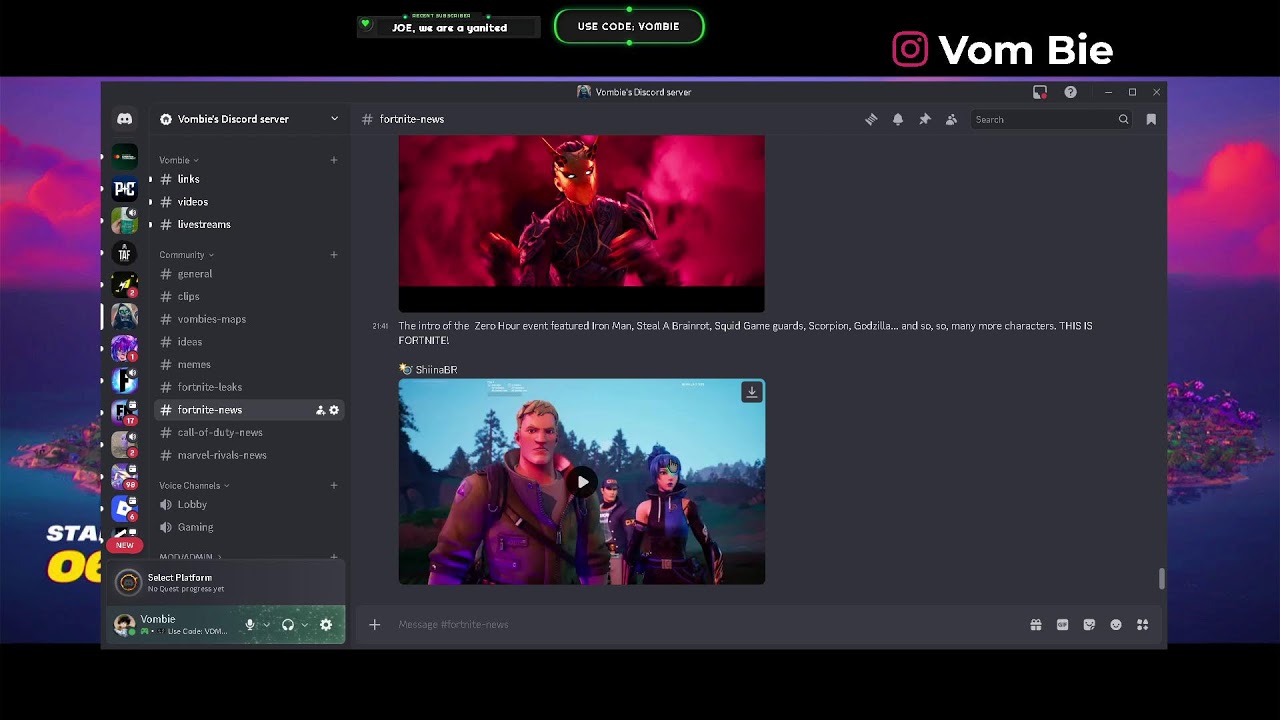The image size is (1280, 720).
Task: Toggle headphone deafen
Action: click(288, 625)
